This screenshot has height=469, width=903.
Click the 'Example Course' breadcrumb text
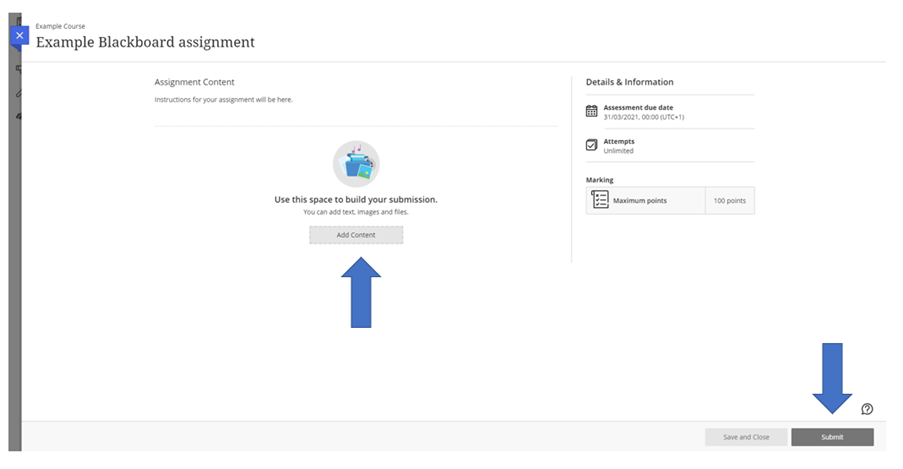point(60,26)
